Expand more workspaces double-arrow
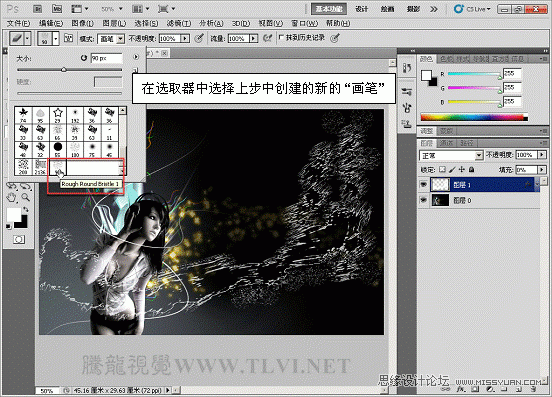This screenshot has width=552, height=397. tap(434, 9)
